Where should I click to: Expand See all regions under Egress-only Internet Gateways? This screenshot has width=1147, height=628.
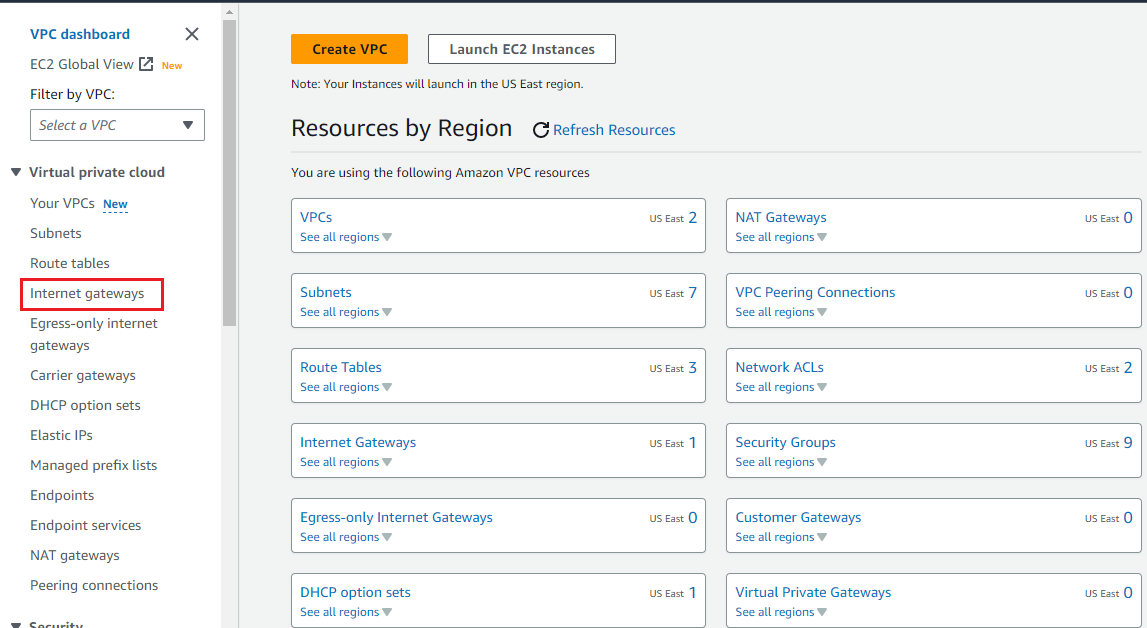point(346,537)
